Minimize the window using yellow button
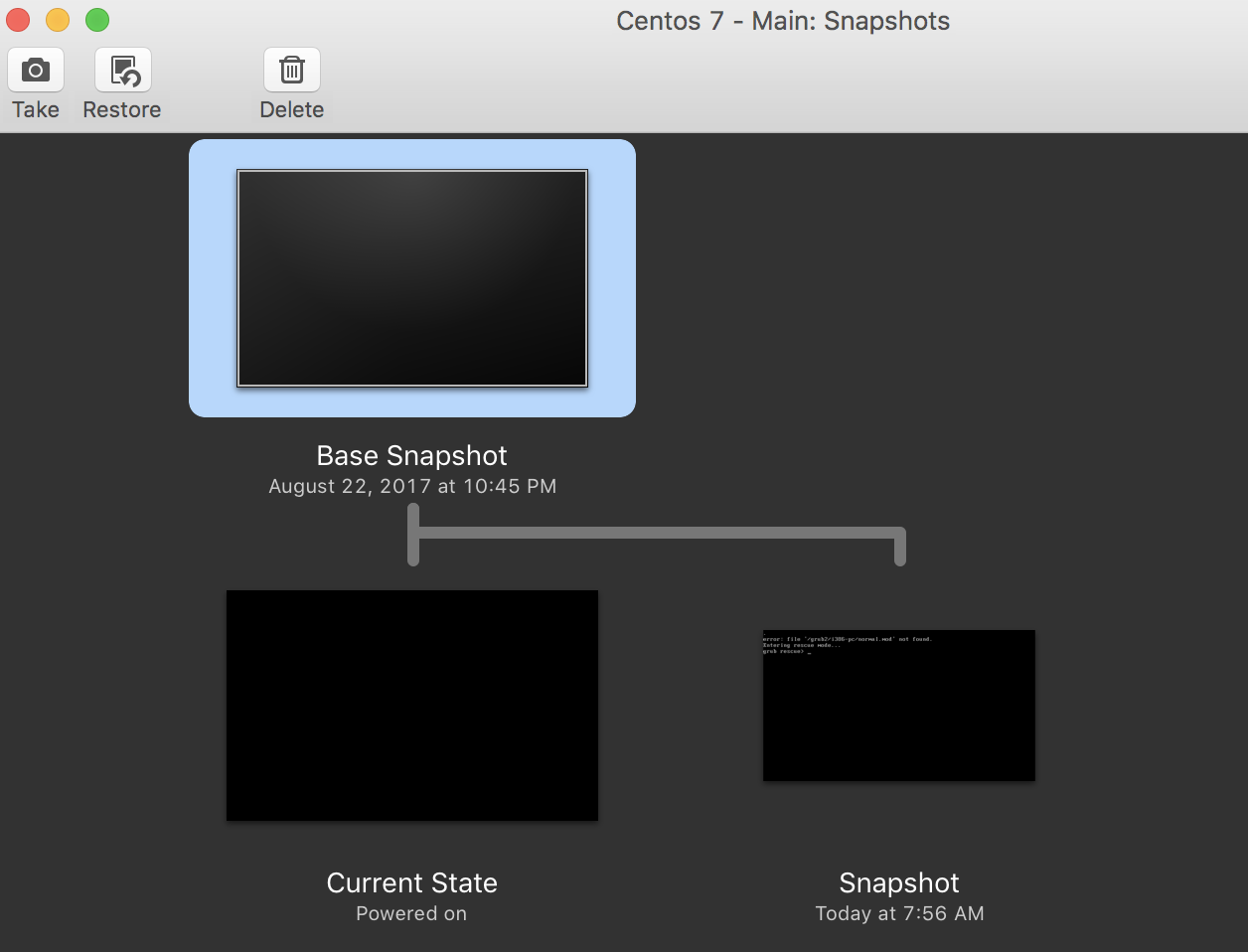 point(58,20)
